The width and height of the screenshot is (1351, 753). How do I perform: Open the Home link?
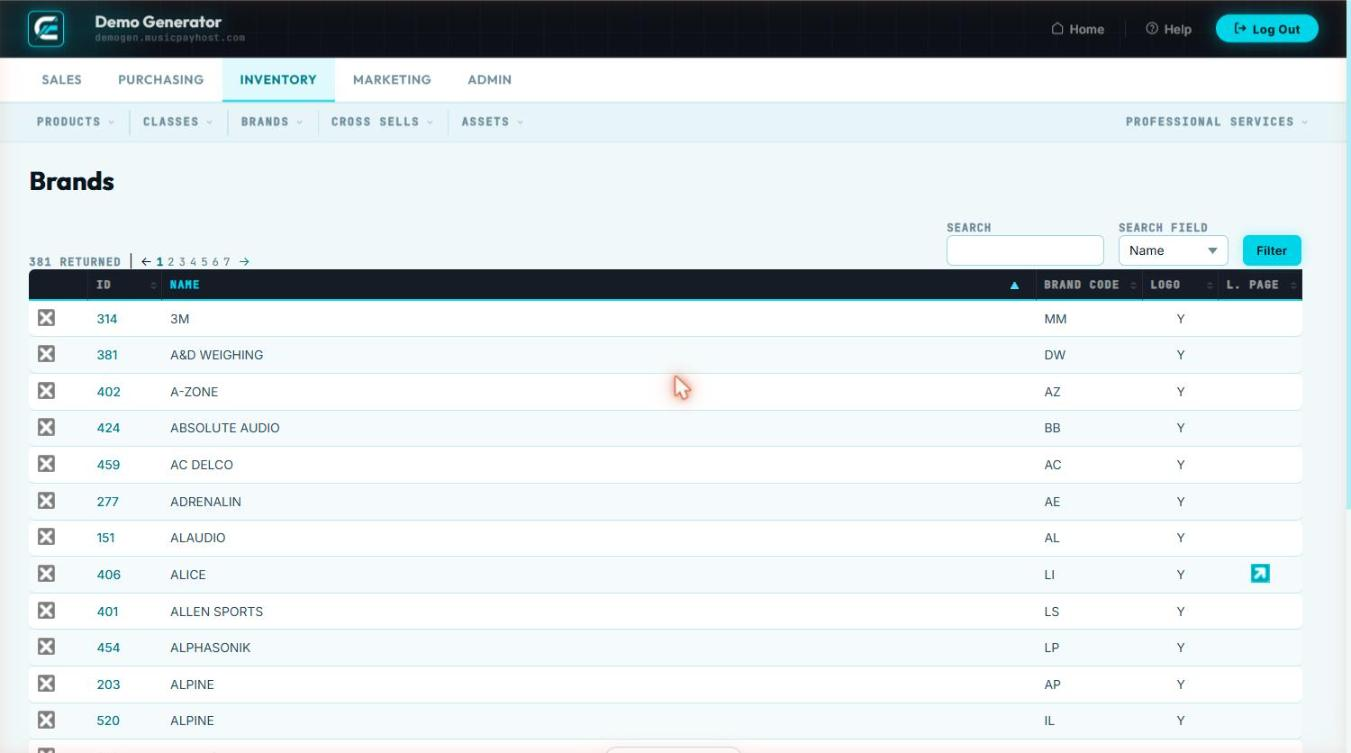pos(1077,29)
